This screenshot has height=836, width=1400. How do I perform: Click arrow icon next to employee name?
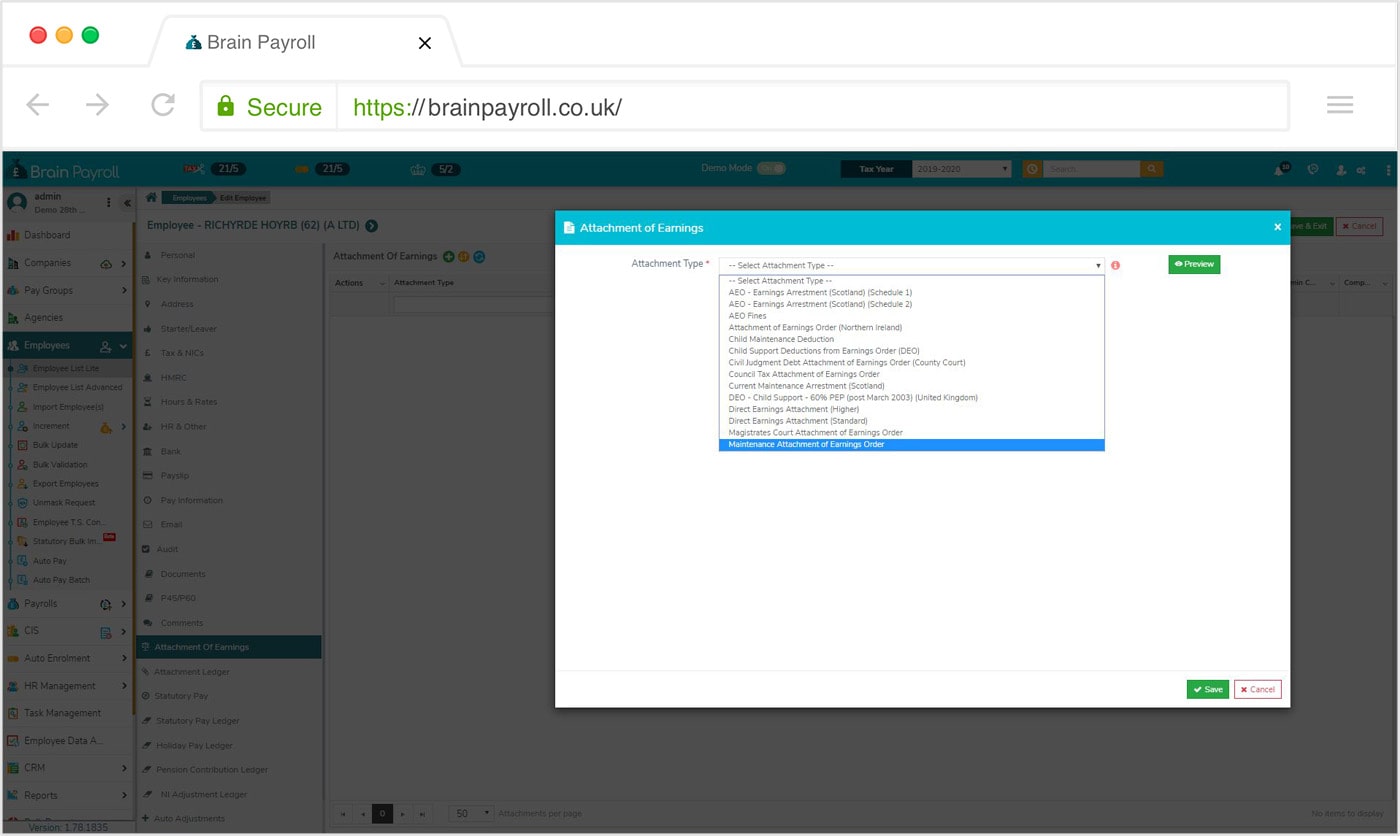[372, 226]
